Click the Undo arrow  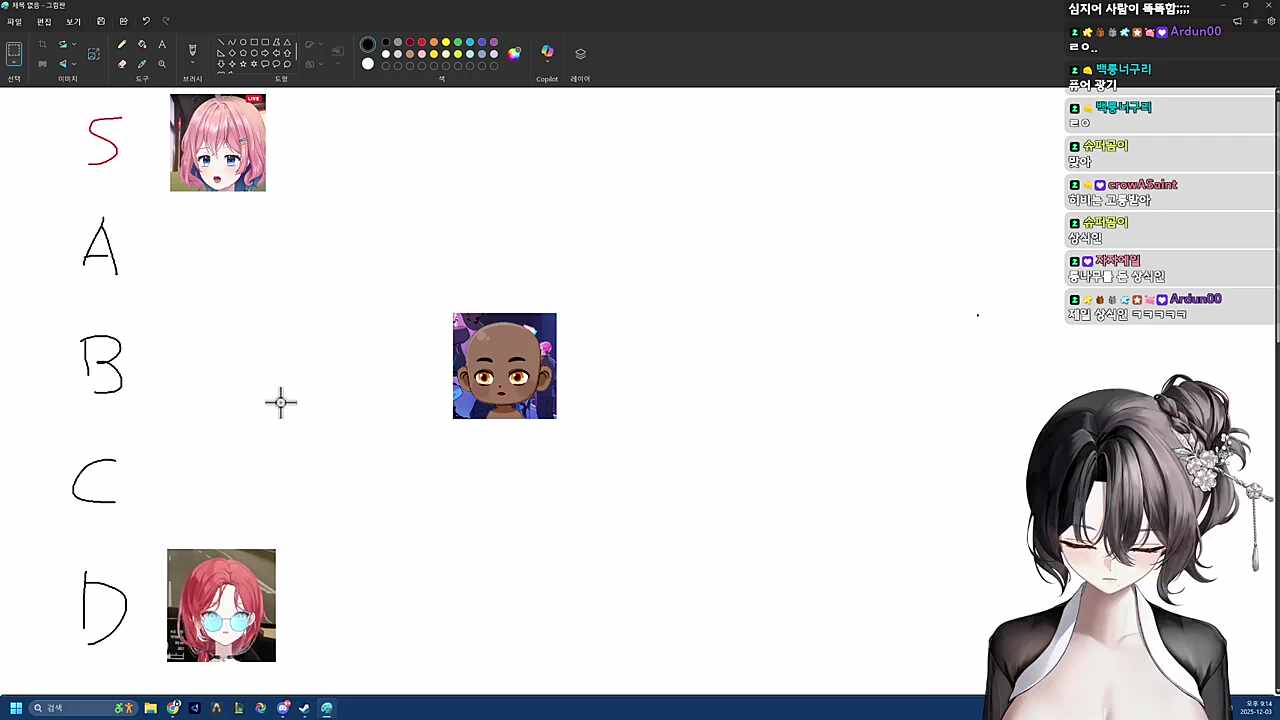point(146,21)
